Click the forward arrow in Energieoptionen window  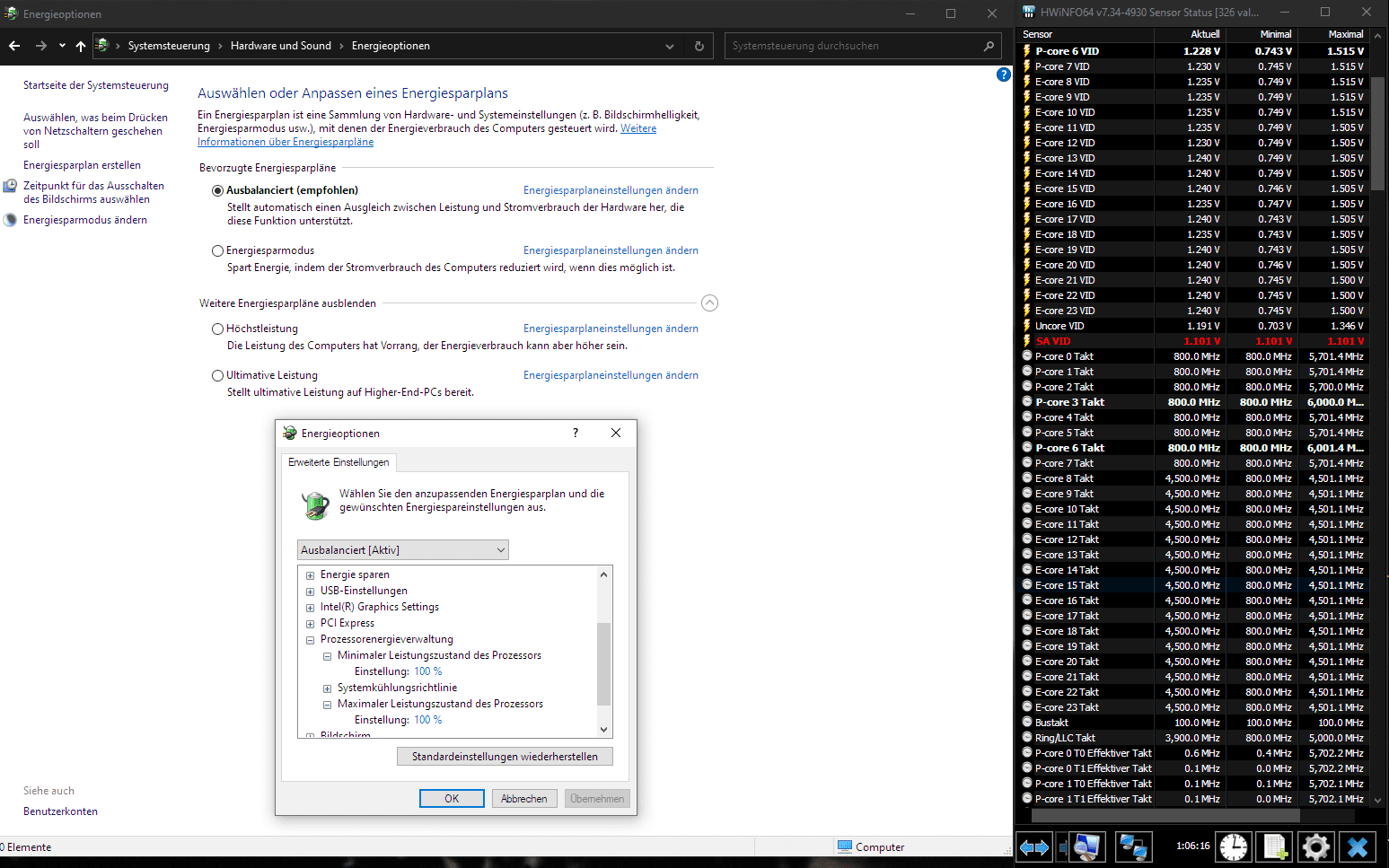(x=41, y=46)
